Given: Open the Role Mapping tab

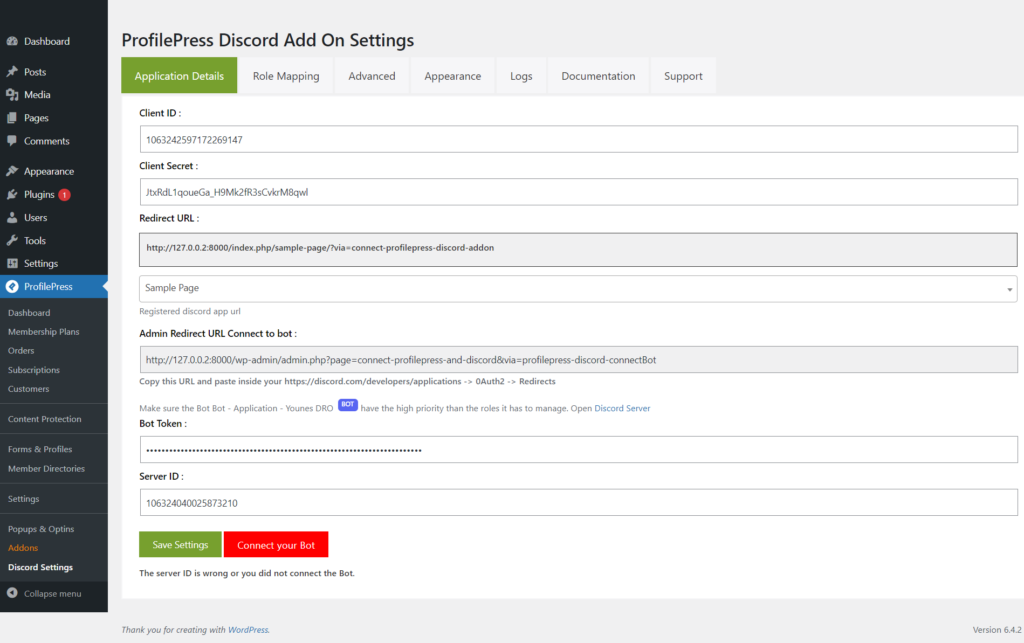Looking at the screenshot, I should coord(286,76).
